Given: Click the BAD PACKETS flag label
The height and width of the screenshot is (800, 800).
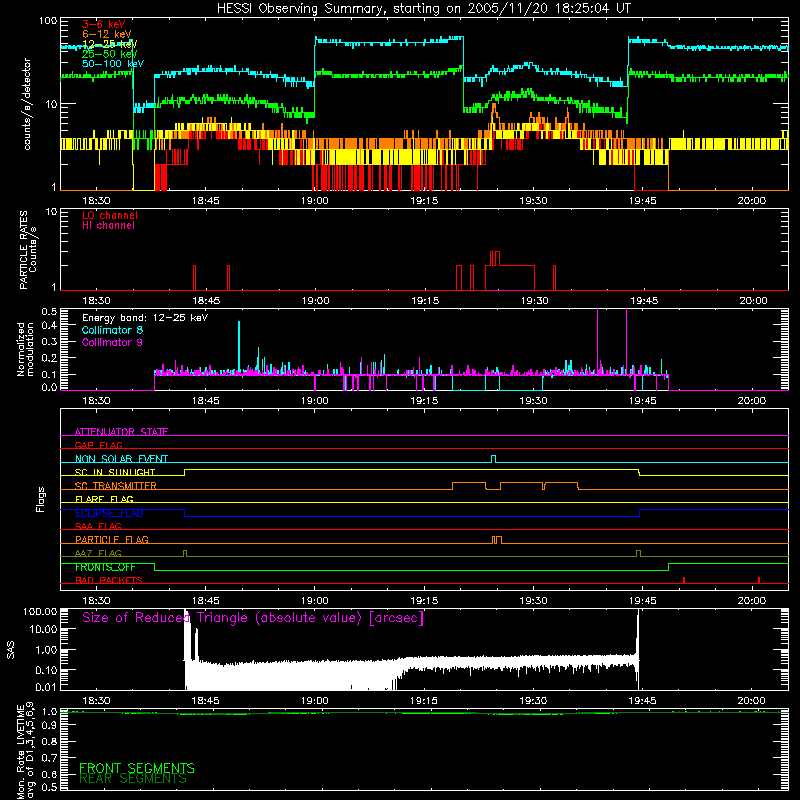Looking at the screenshot, I should tap(109, 580).
